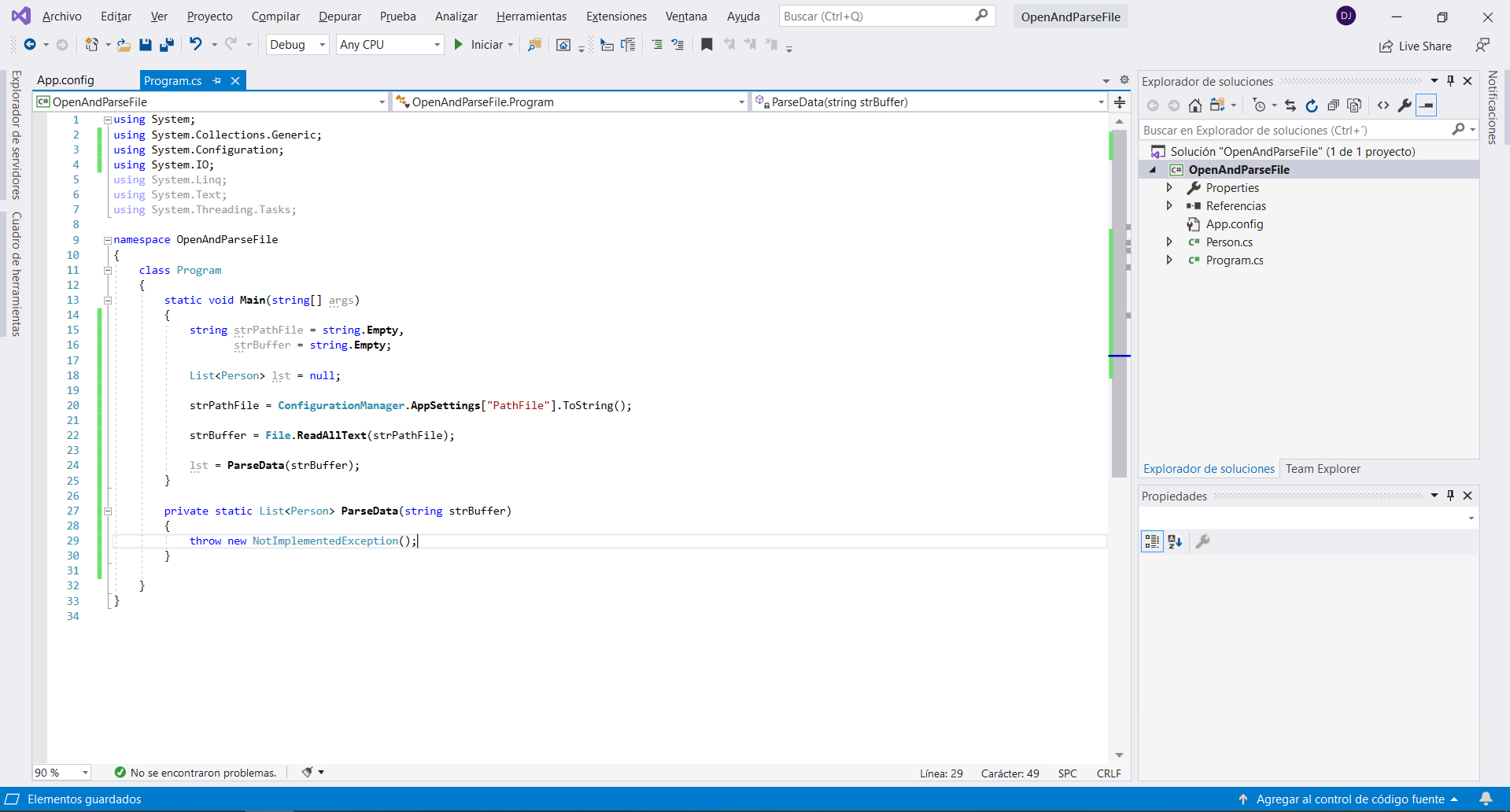The image size is (1510, 812).
Task: Open the Depurar menu
Action: (x=339, y=17)
